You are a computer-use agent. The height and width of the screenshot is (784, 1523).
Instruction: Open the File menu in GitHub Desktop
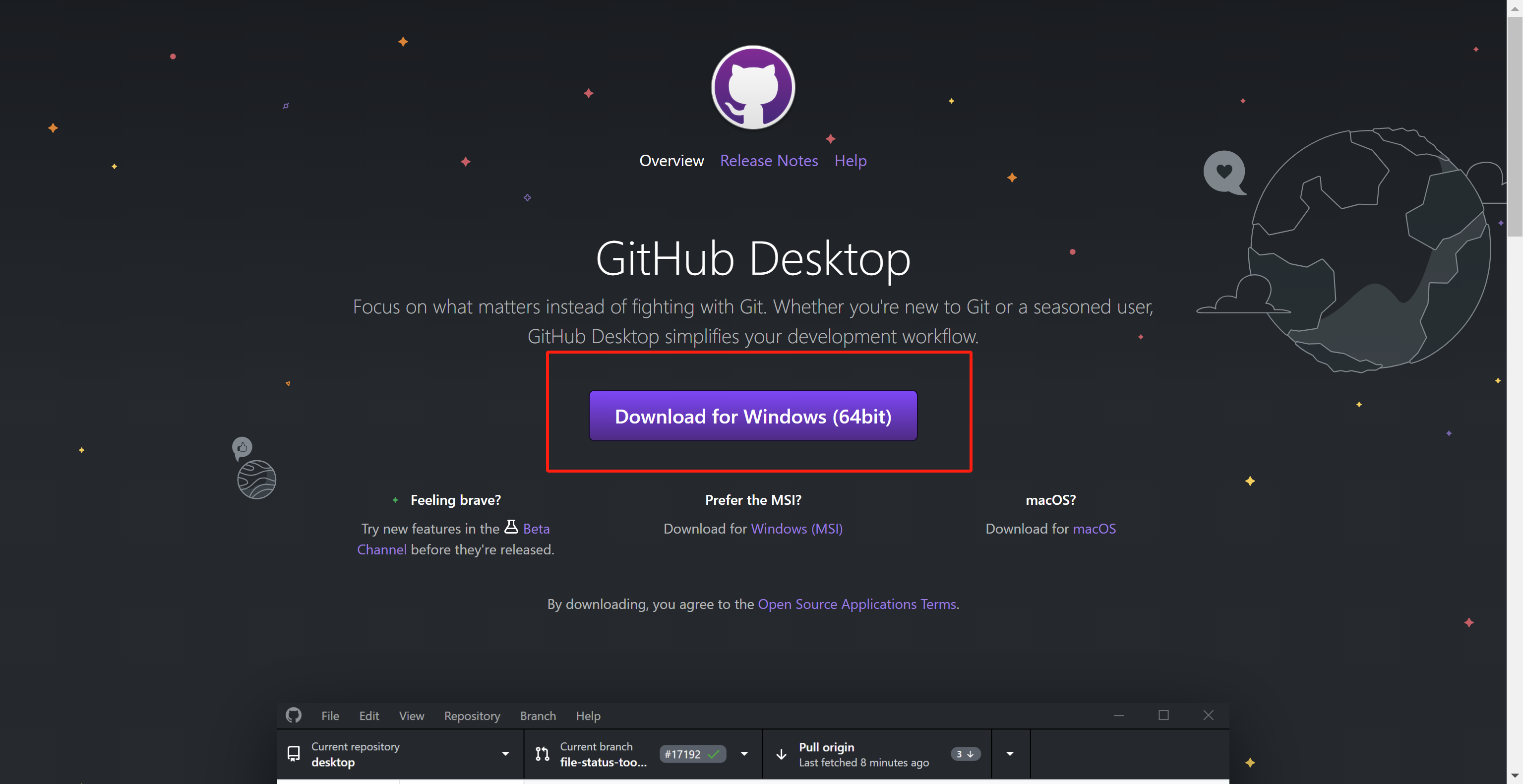[330, 715]
